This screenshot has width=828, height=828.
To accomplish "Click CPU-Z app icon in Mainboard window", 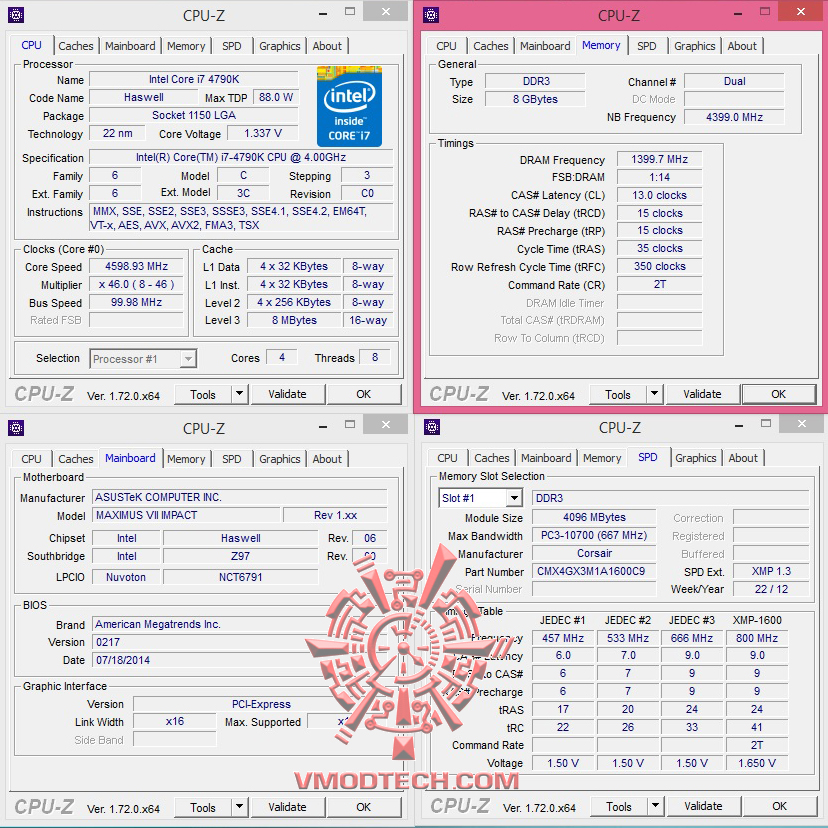I will (16, 428).
